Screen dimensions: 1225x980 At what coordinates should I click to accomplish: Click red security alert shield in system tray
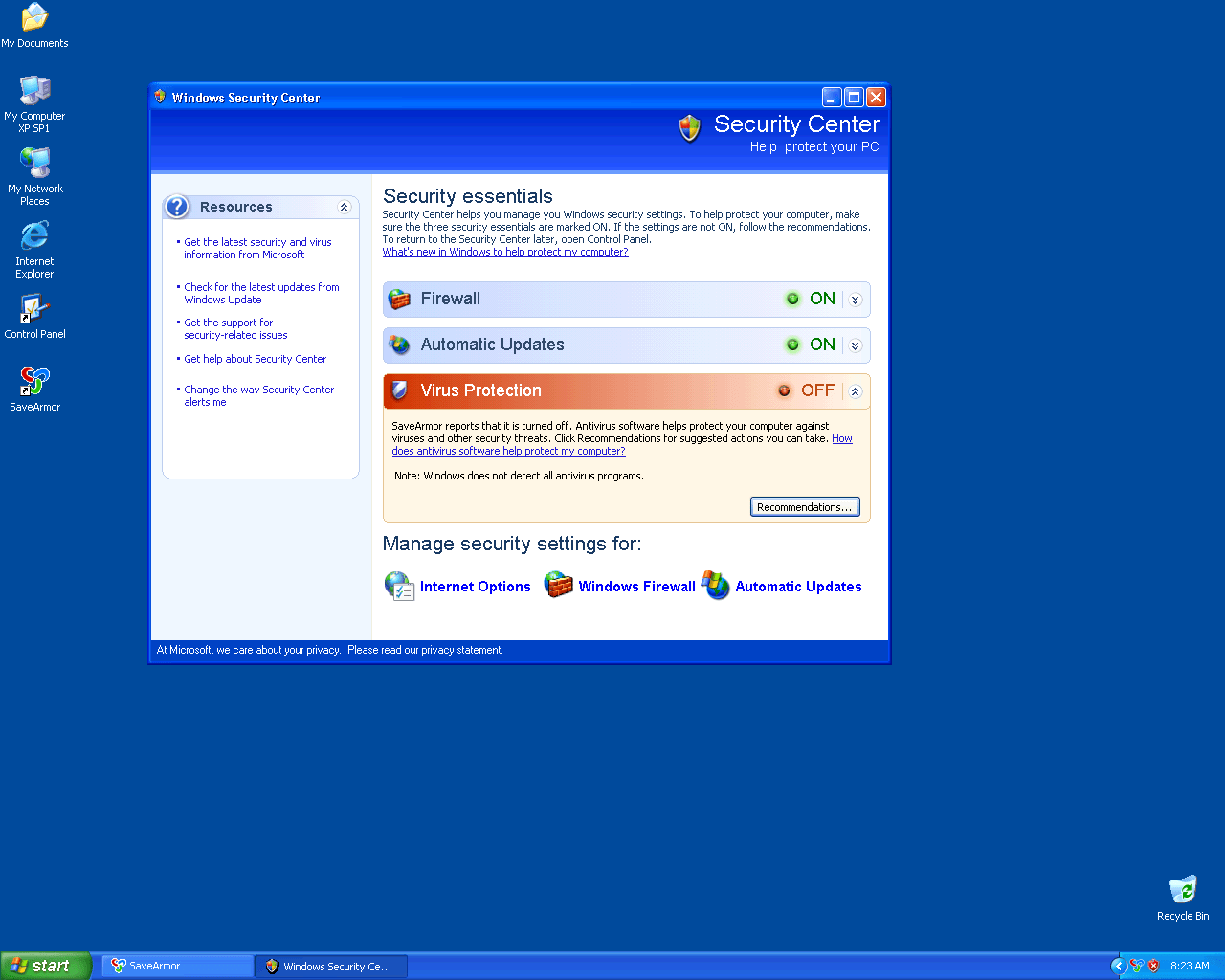click(1153, 966)
